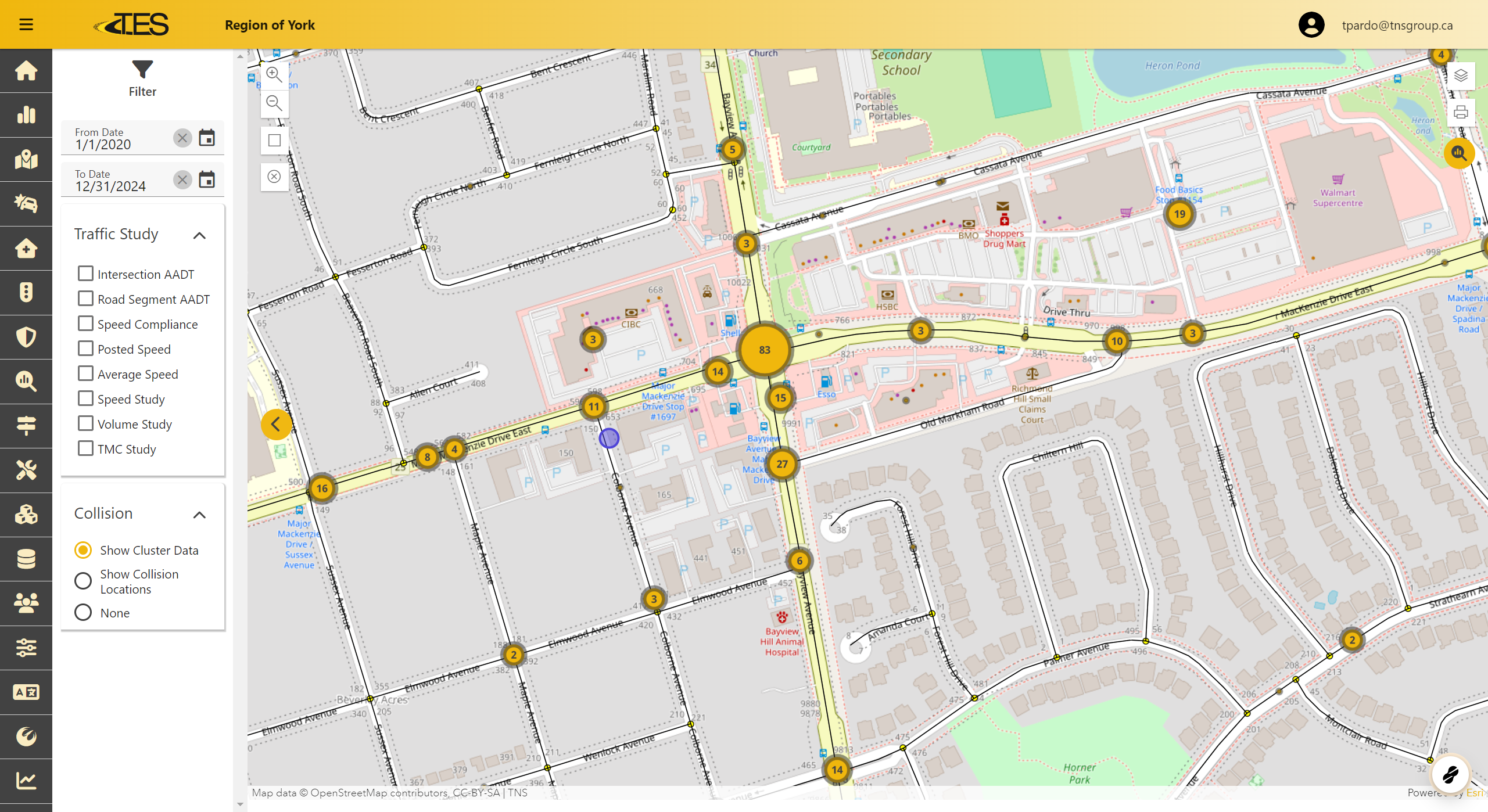Click the 83 collision cluster marker
The height and width of the screenshot is (812, 1488).
(x=764, y=350)
